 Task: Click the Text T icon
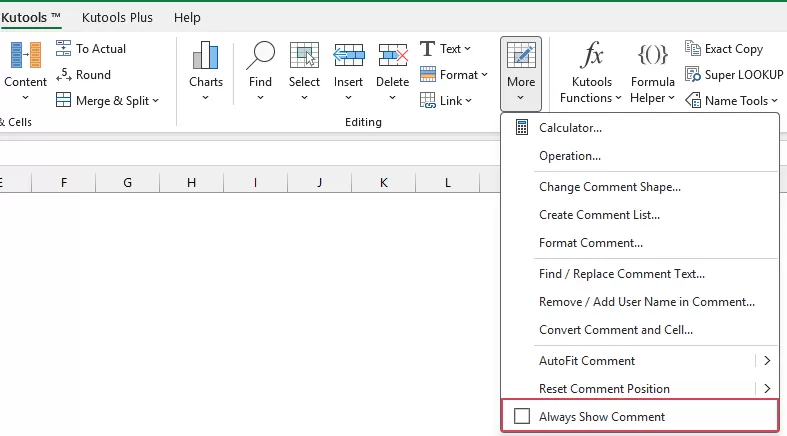(x=428, y=49)
